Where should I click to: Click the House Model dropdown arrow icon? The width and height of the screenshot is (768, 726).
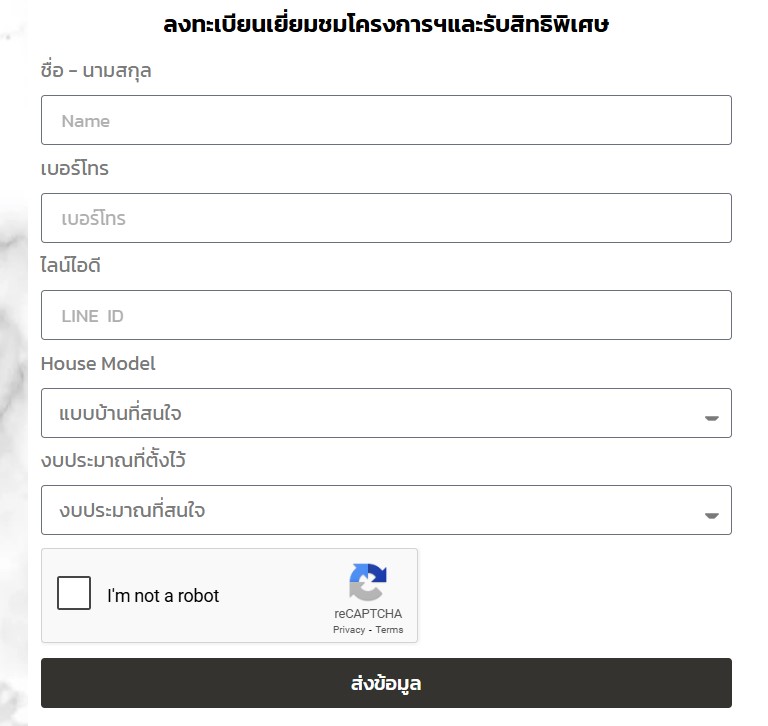click(x=711, y=418)
